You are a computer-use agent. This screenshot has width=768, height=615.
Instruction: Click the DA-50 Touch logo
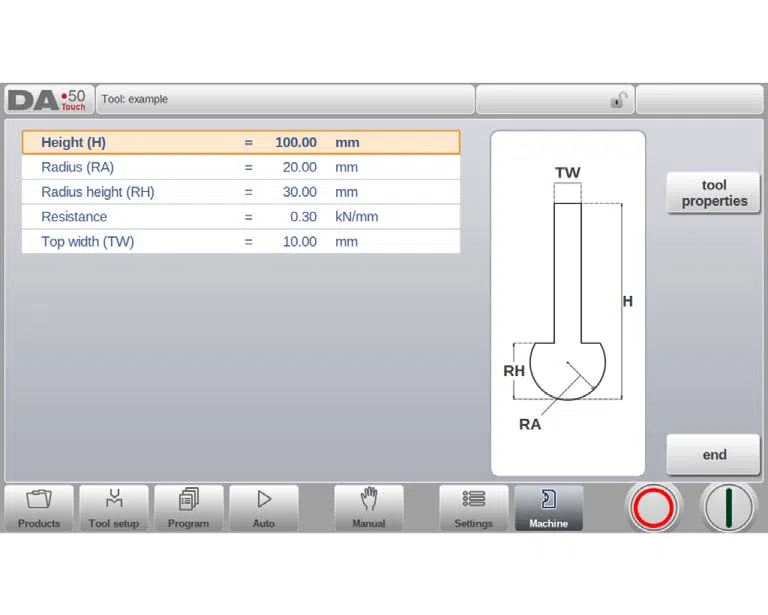(48, 99)
